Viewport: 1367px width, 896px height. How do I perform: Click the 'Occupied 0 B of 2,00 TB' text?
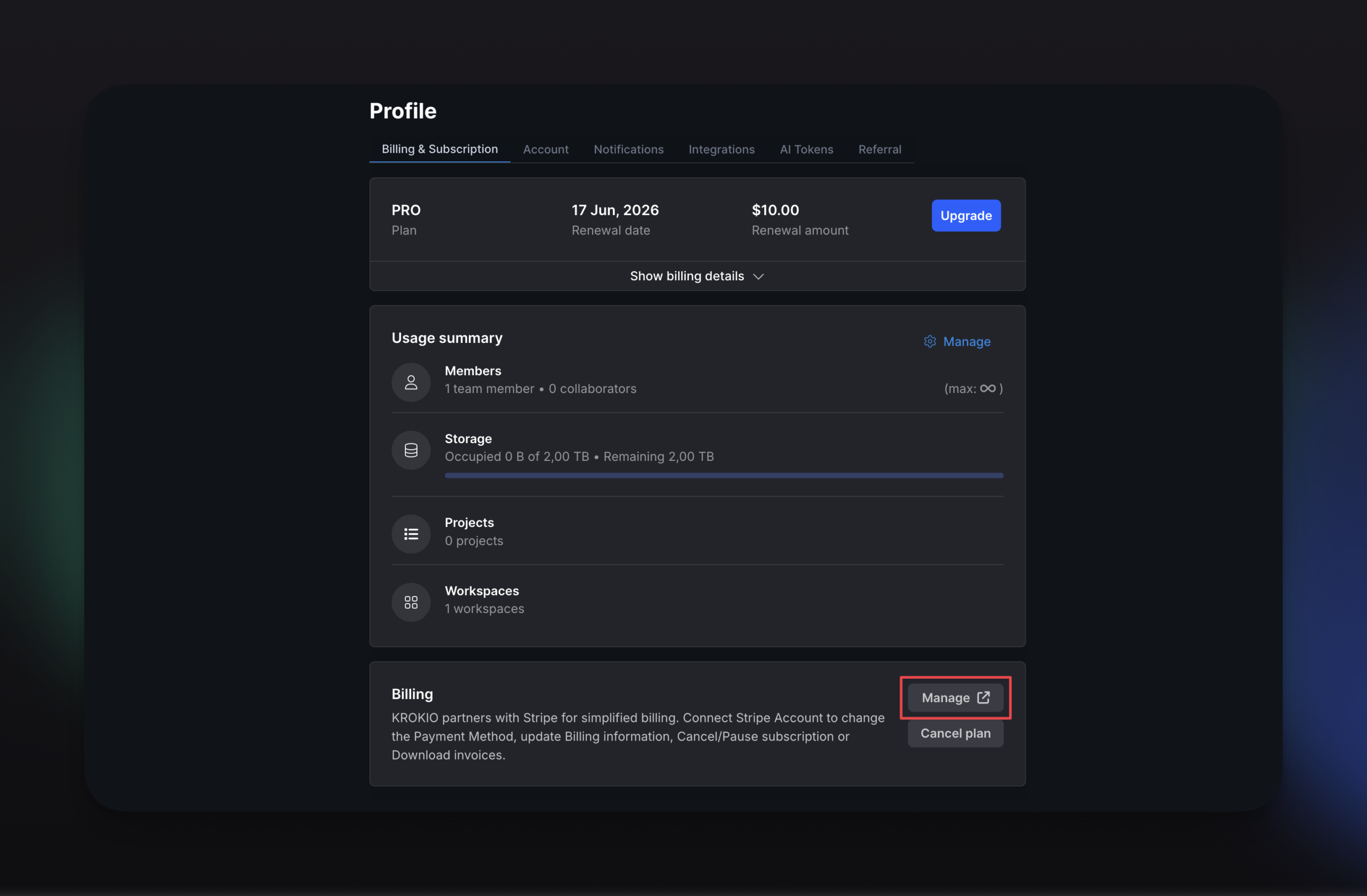pos(516,457)
